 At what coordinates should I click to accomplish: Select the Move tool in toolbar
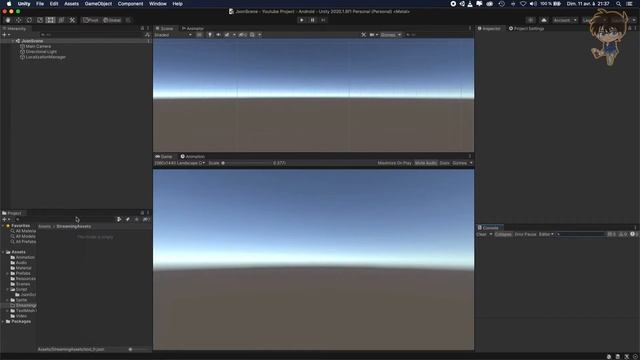(x=18, y=20)
